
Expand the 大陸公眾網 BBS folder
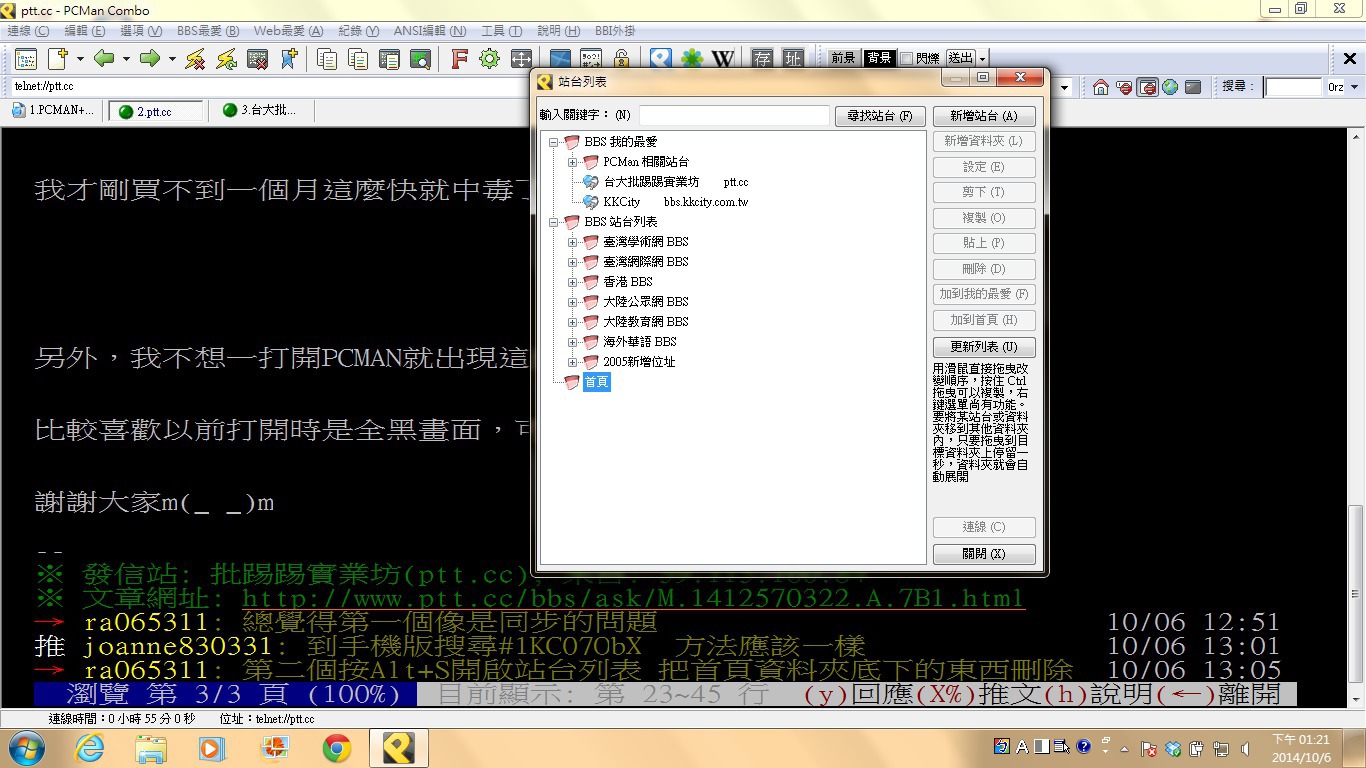pyautogui.click(x=573, y=302)
